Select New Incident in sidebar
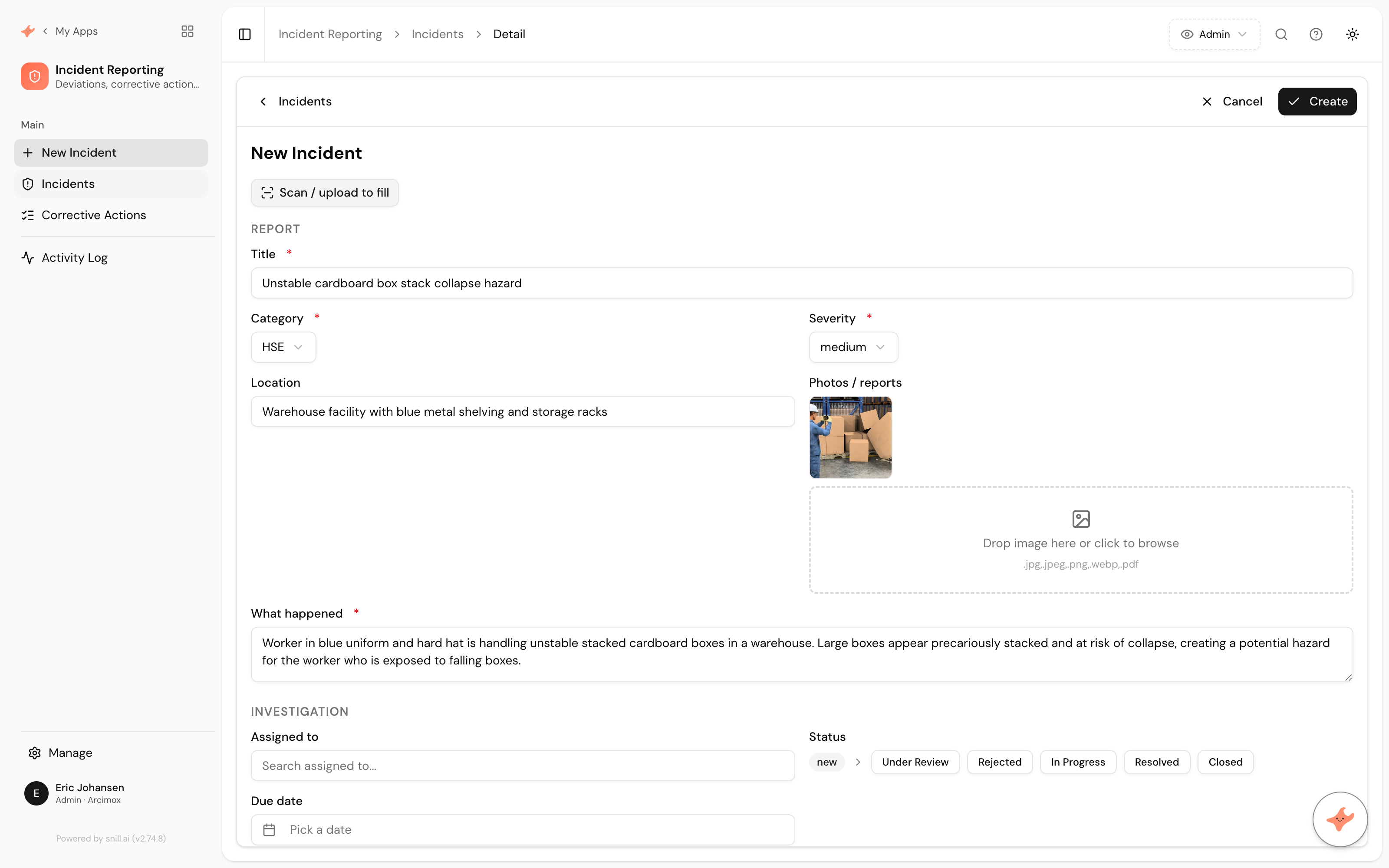The width and height of the screenshot is (1389, 868). pos(111,153)
